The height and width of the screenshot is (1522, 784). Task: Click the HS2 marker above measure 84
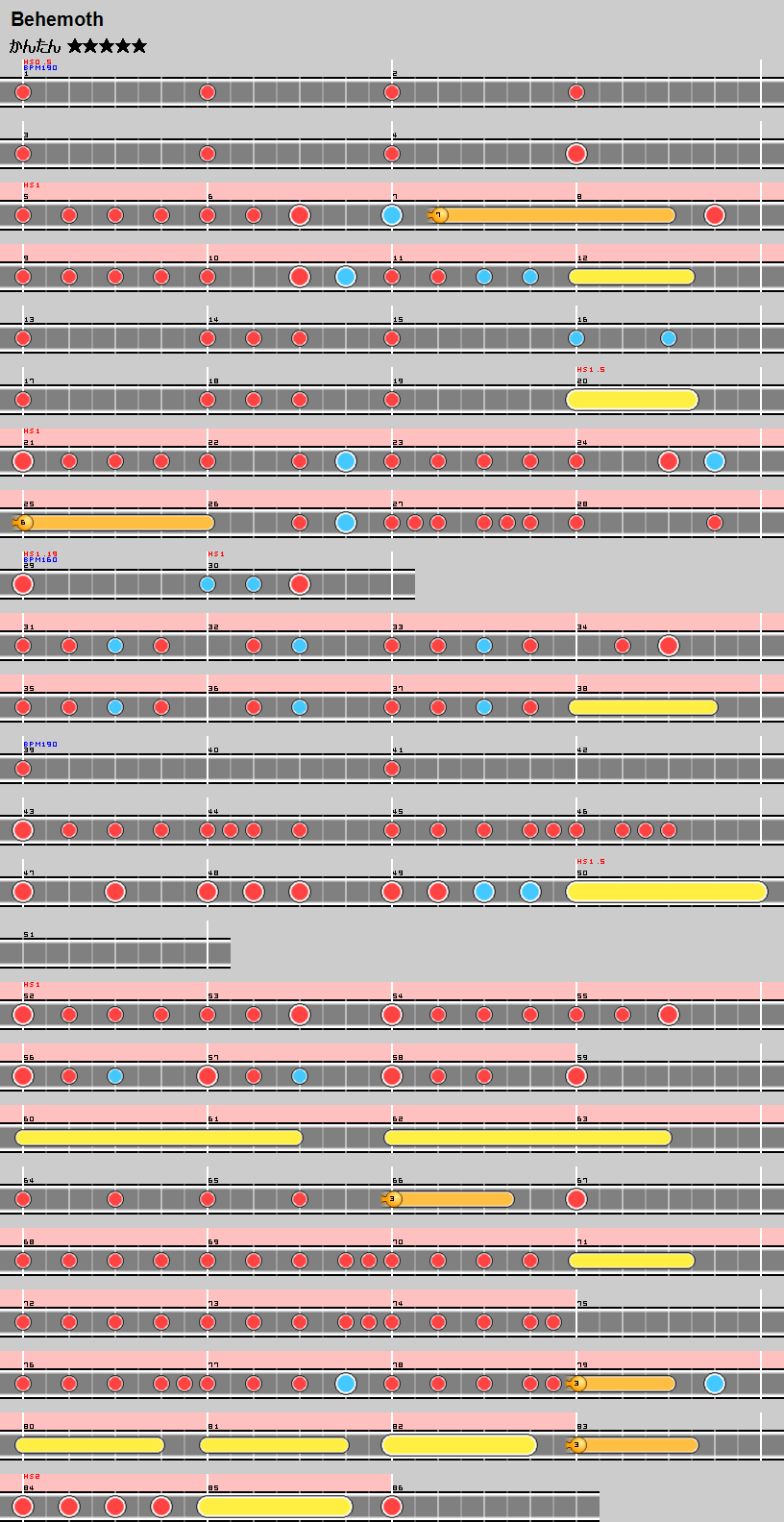[32, 1477]
